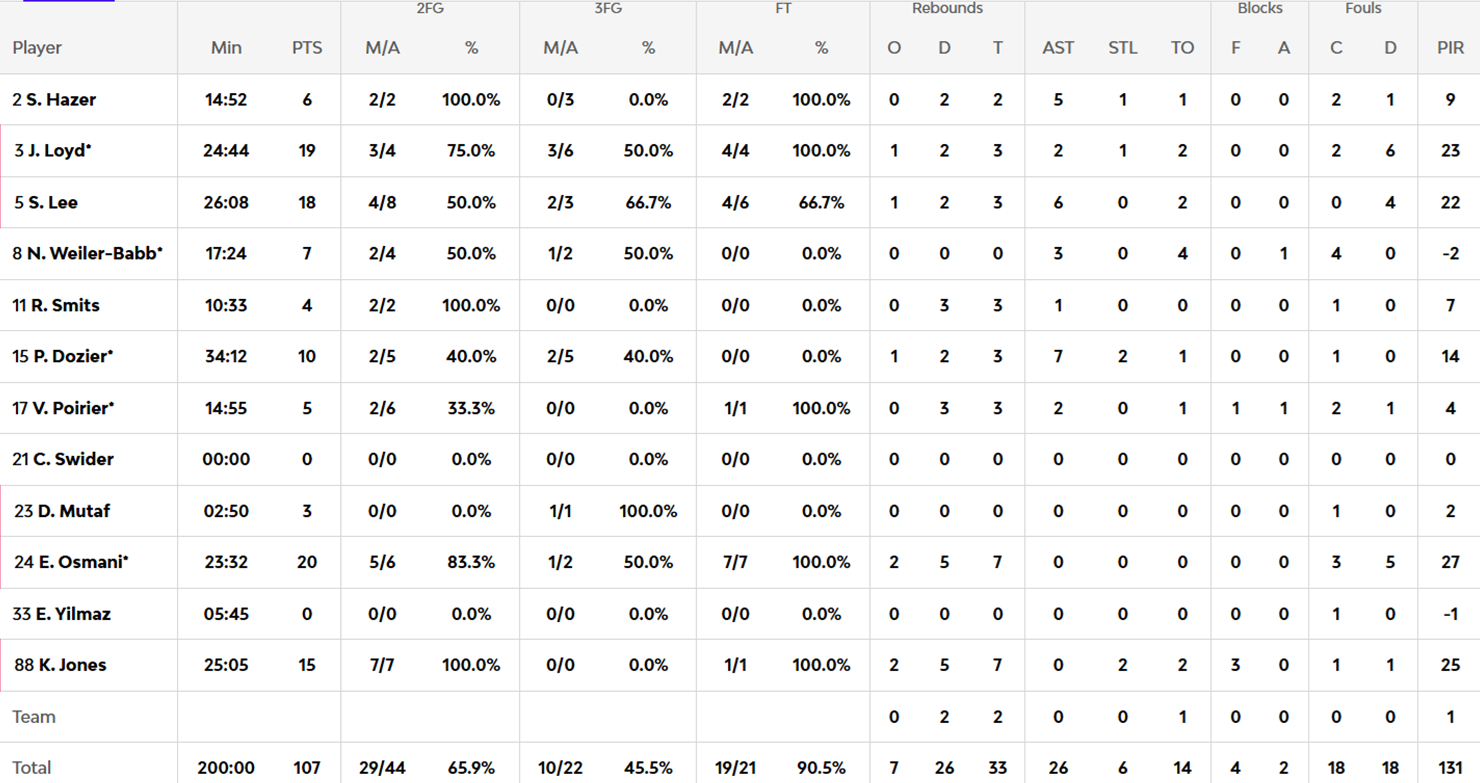This screenshot has height=783, width=1480.
Task: Select S. Lee in the player list
Action: pyautogui.click(x=52, y=202)
